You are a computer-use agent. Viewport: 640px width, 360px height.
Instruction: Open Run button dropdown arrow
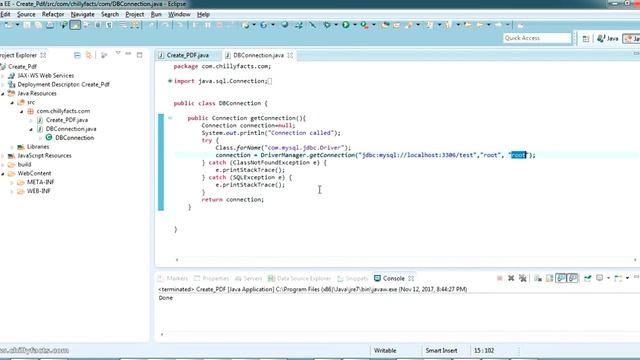[355, 25]
